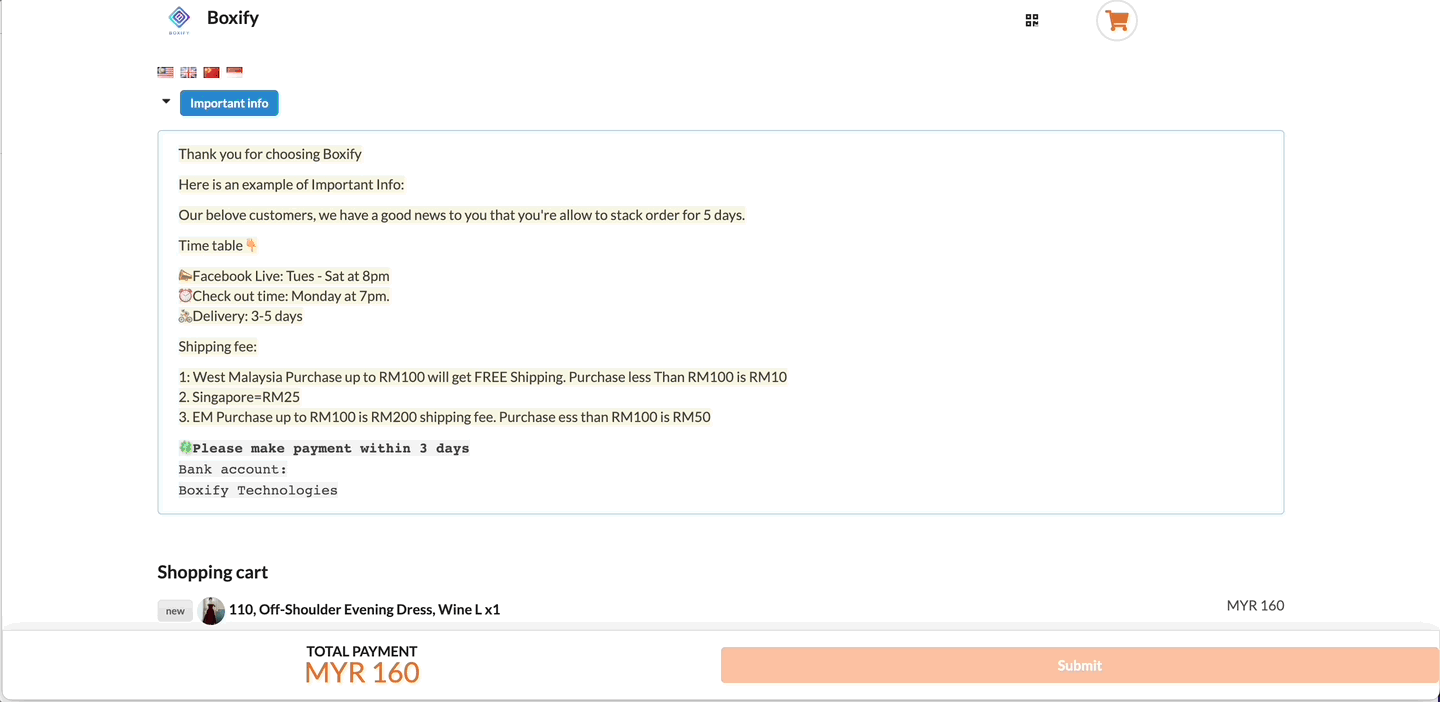Click the QR code grid icon
Image resolution: width=1440 pixels, height=702 pixels.
1031,19
